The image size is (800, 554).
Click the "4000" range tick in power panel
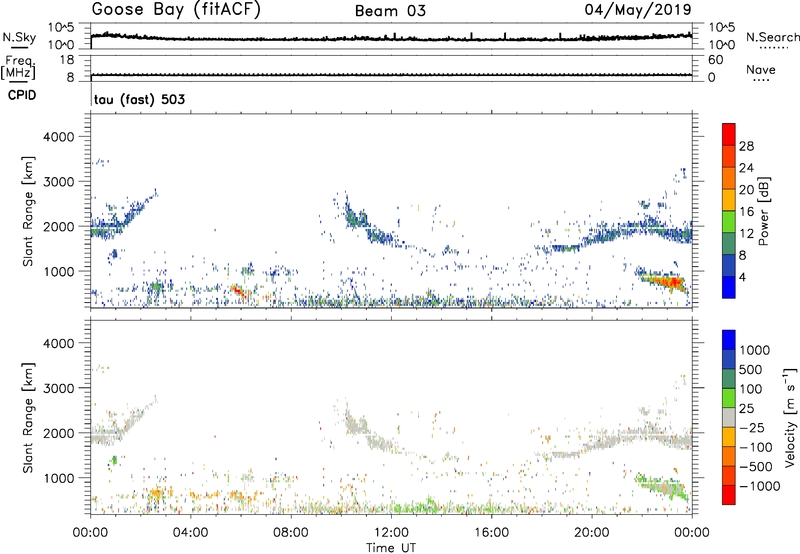58,137
